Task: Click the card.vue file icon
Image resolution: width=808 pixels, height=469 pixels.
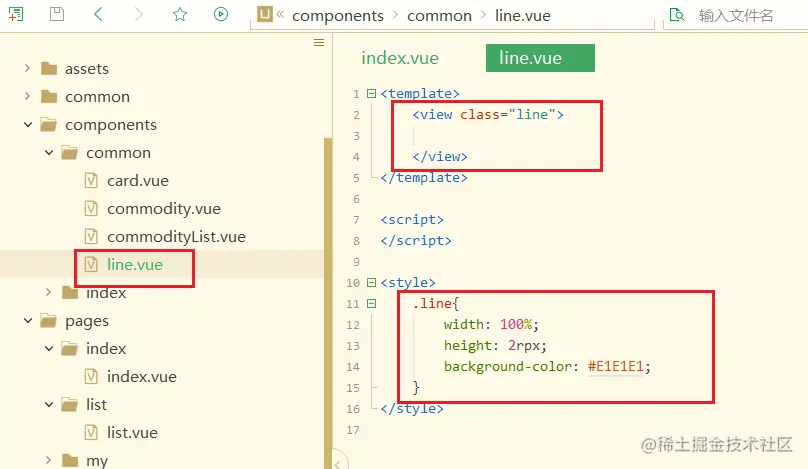Action: (x=91, y=181)
